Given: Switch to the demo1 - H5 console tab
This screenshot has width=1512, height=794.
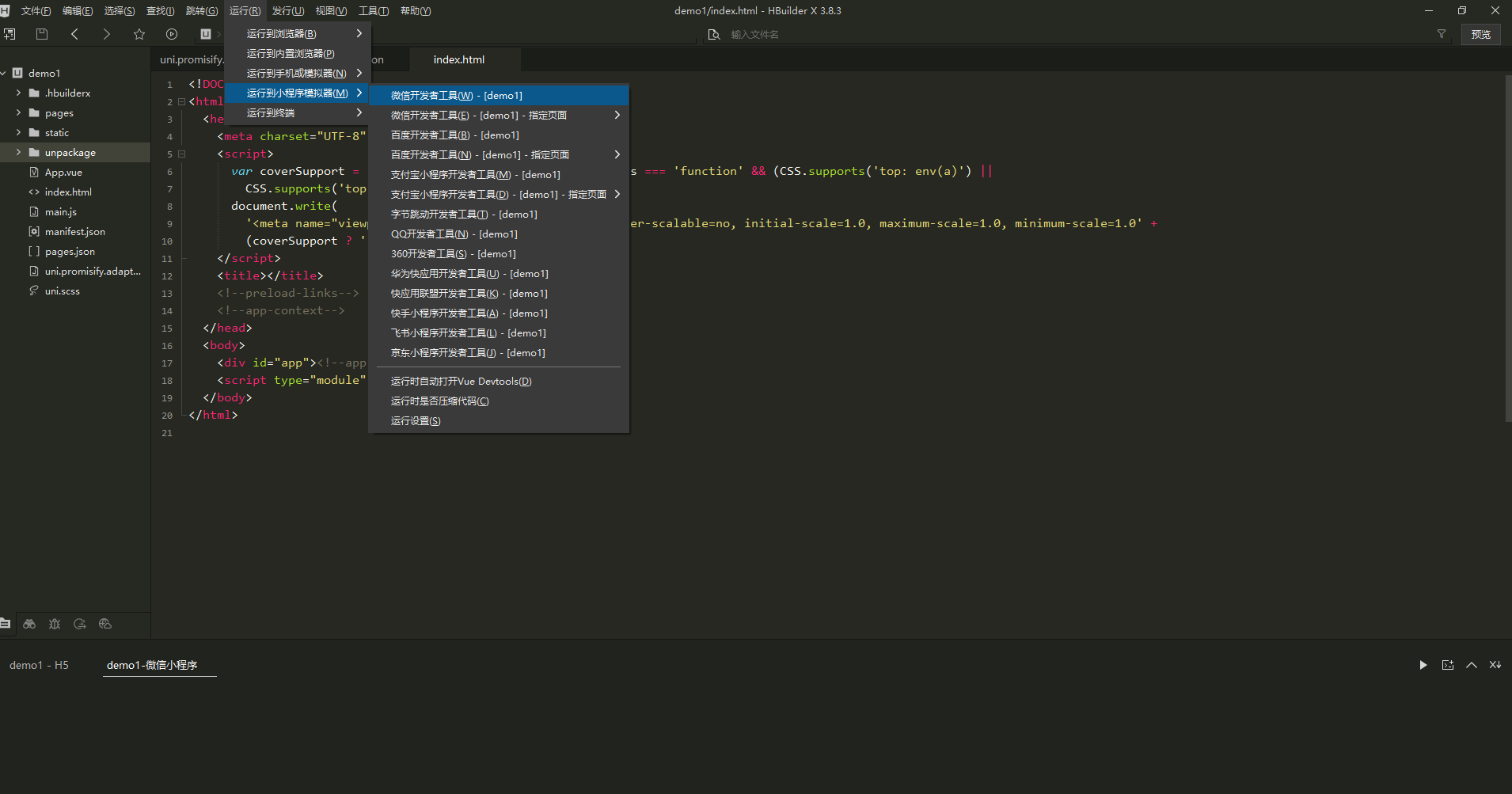Looking at the screenshot, I should (39, 665).
